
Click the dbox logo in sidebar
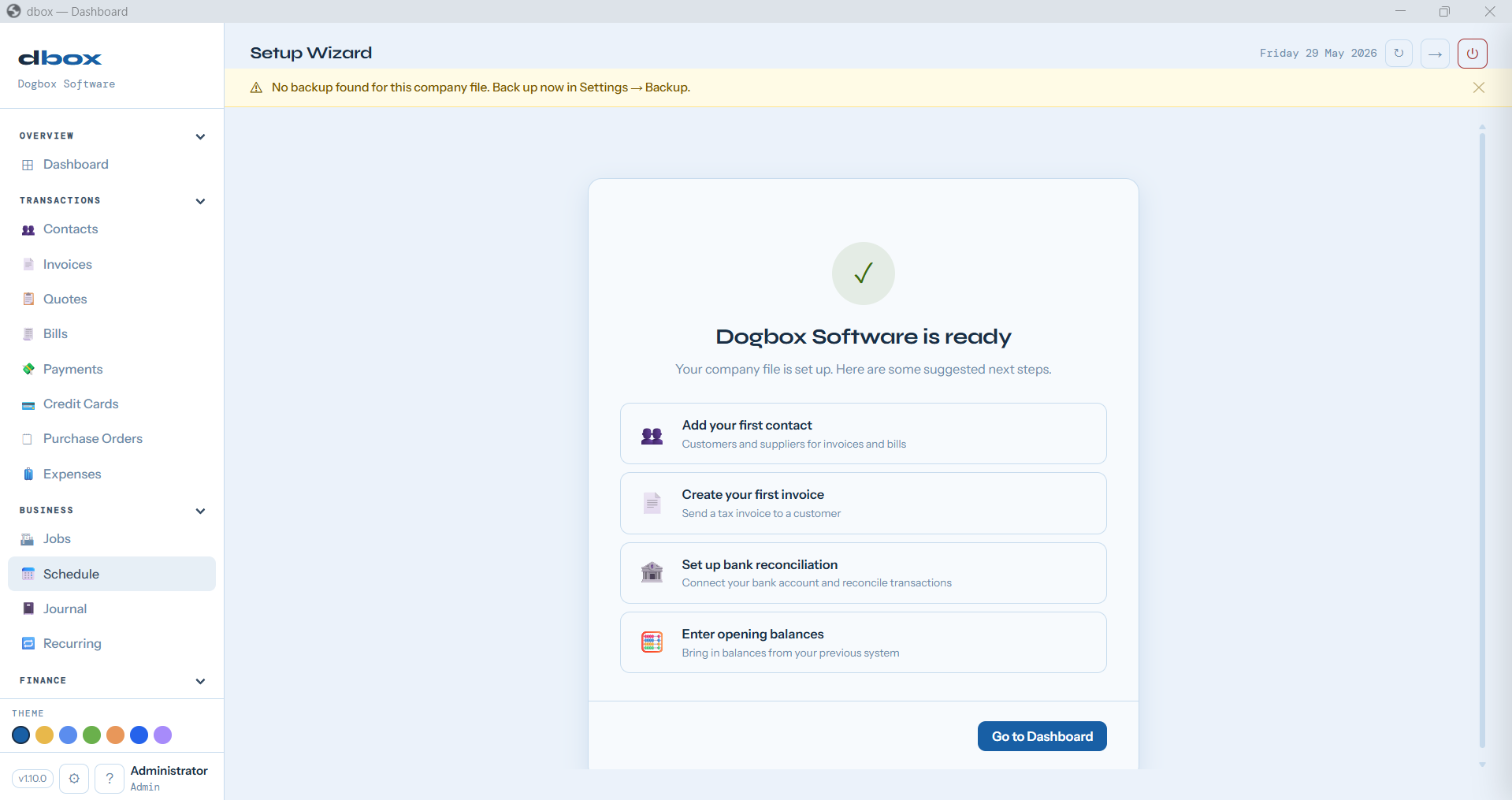pos(60,58)
